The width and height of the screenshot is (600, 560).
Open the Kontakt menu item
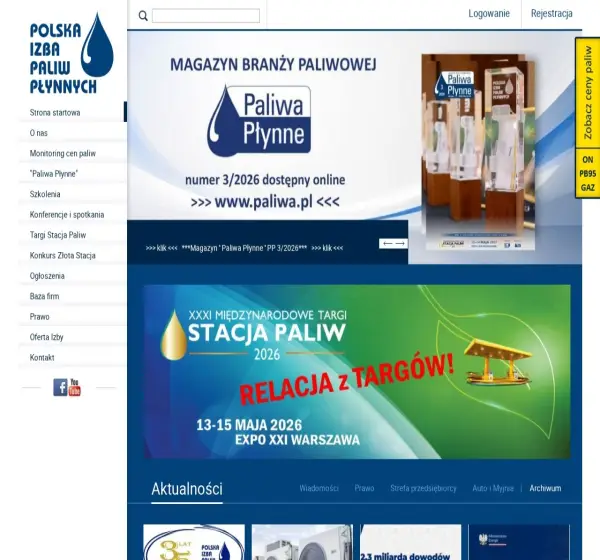42,358
